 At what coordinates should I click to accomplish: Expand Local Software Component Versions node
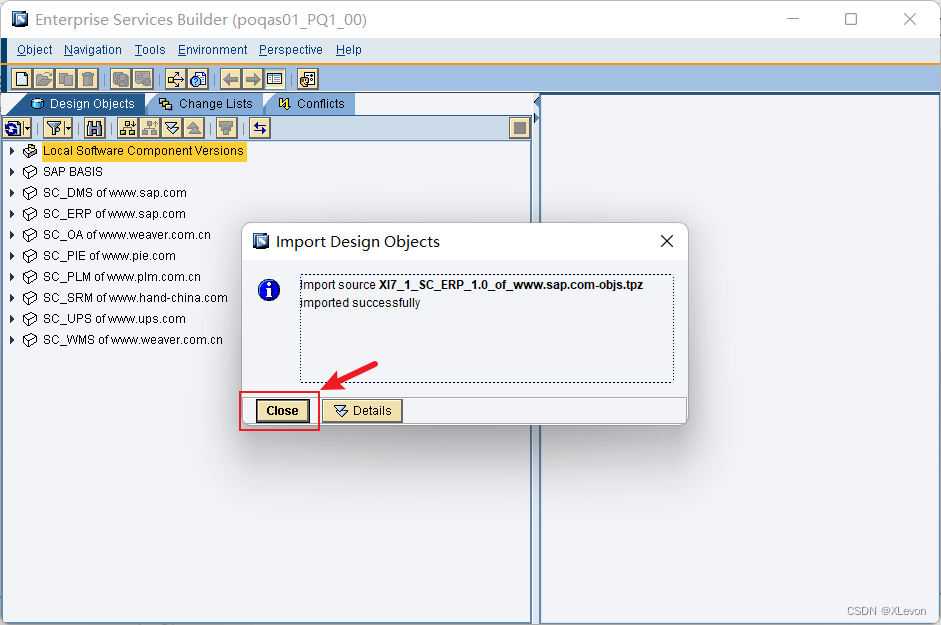[12, 151]
